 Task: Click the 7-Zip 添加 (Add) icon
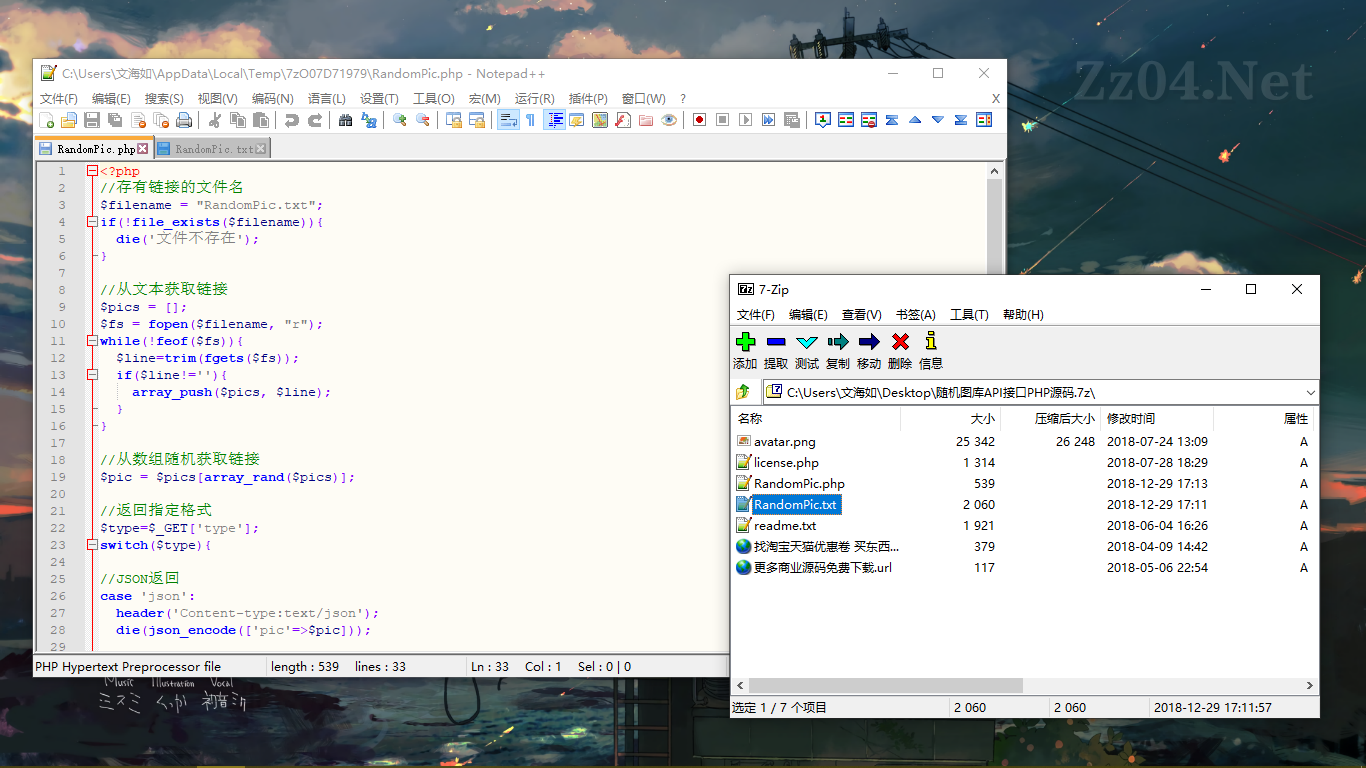[745, 342]
